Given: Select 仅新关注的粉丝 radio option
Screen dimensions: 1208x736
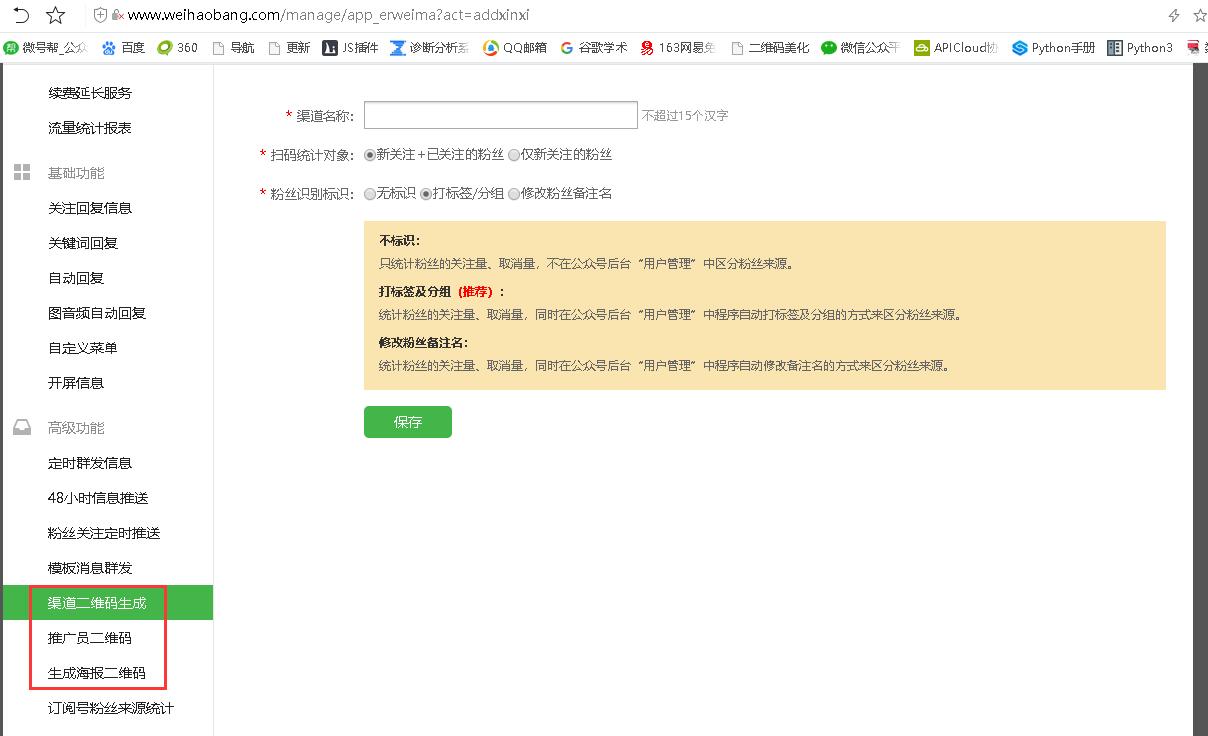Looking at the screenshot, I should (514, 155).
